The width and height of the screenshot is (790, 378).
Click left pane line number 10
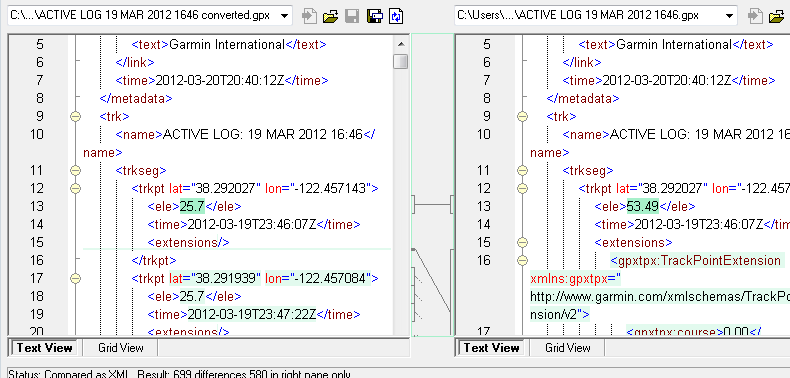pos(37,135)
